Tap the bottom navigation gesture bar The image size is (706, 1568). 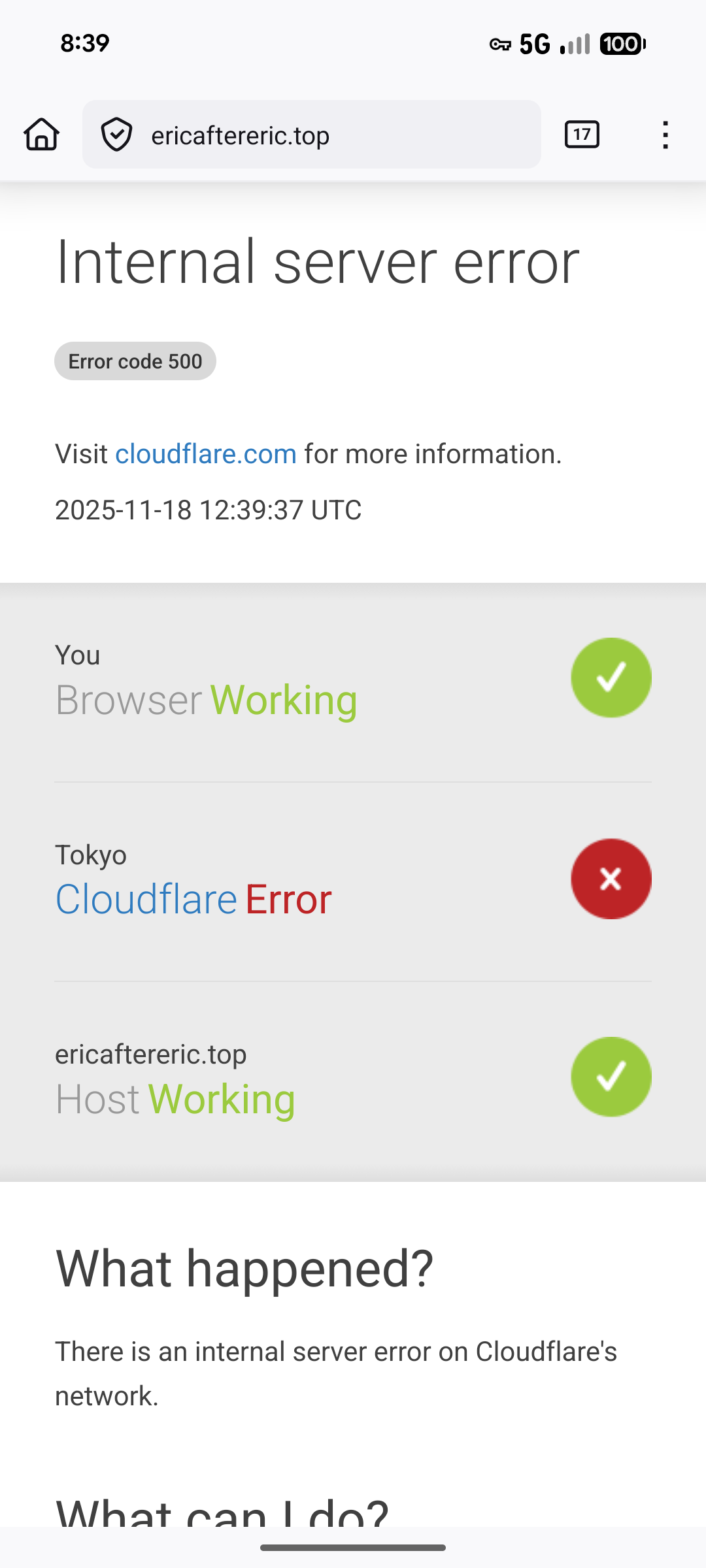[x=353, y=1548]
